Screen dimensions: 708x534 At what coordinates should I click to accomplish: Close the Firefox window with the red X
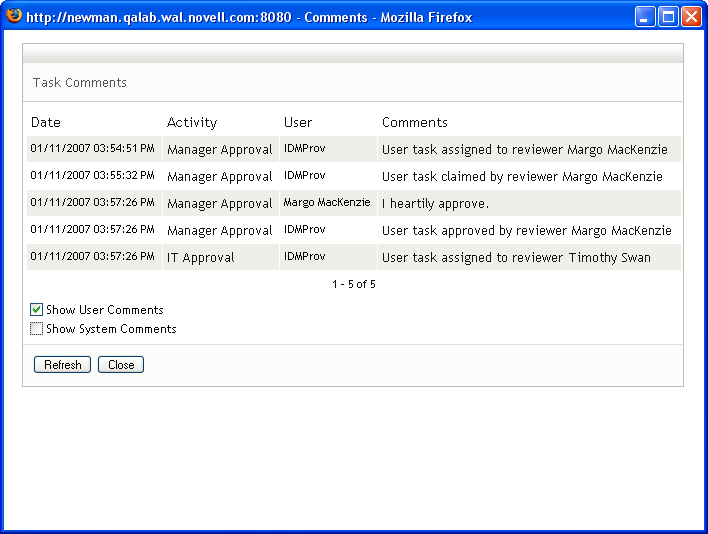(690, 17)
